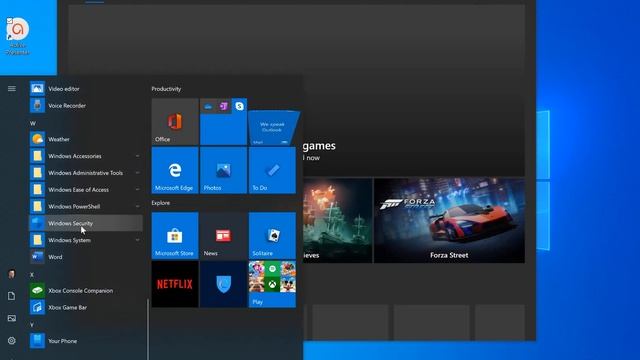Viewport: 640px width, 360px height.
Task: Click the user account avatar in Start sidebar
Action: click(12, 274)
